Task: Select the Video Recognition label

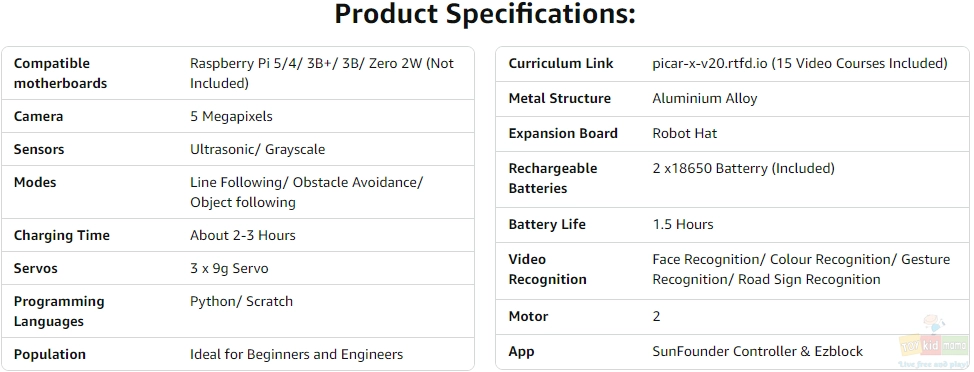Action: tap(547, 269)
